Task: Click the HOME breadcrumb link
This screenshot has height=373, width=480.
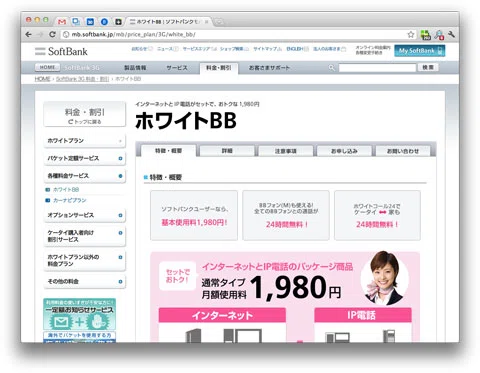Action: (x=42, y=79)
